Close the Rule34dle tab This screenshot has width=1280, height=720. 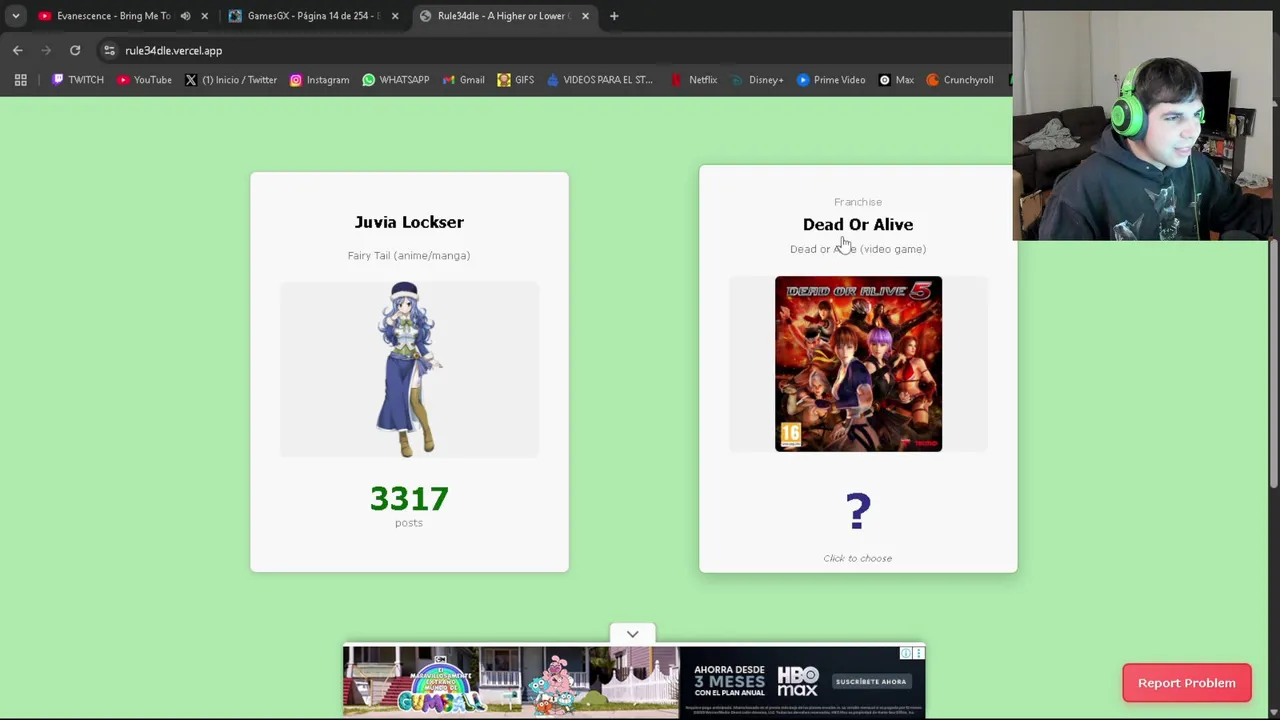[x=585, y=16]
